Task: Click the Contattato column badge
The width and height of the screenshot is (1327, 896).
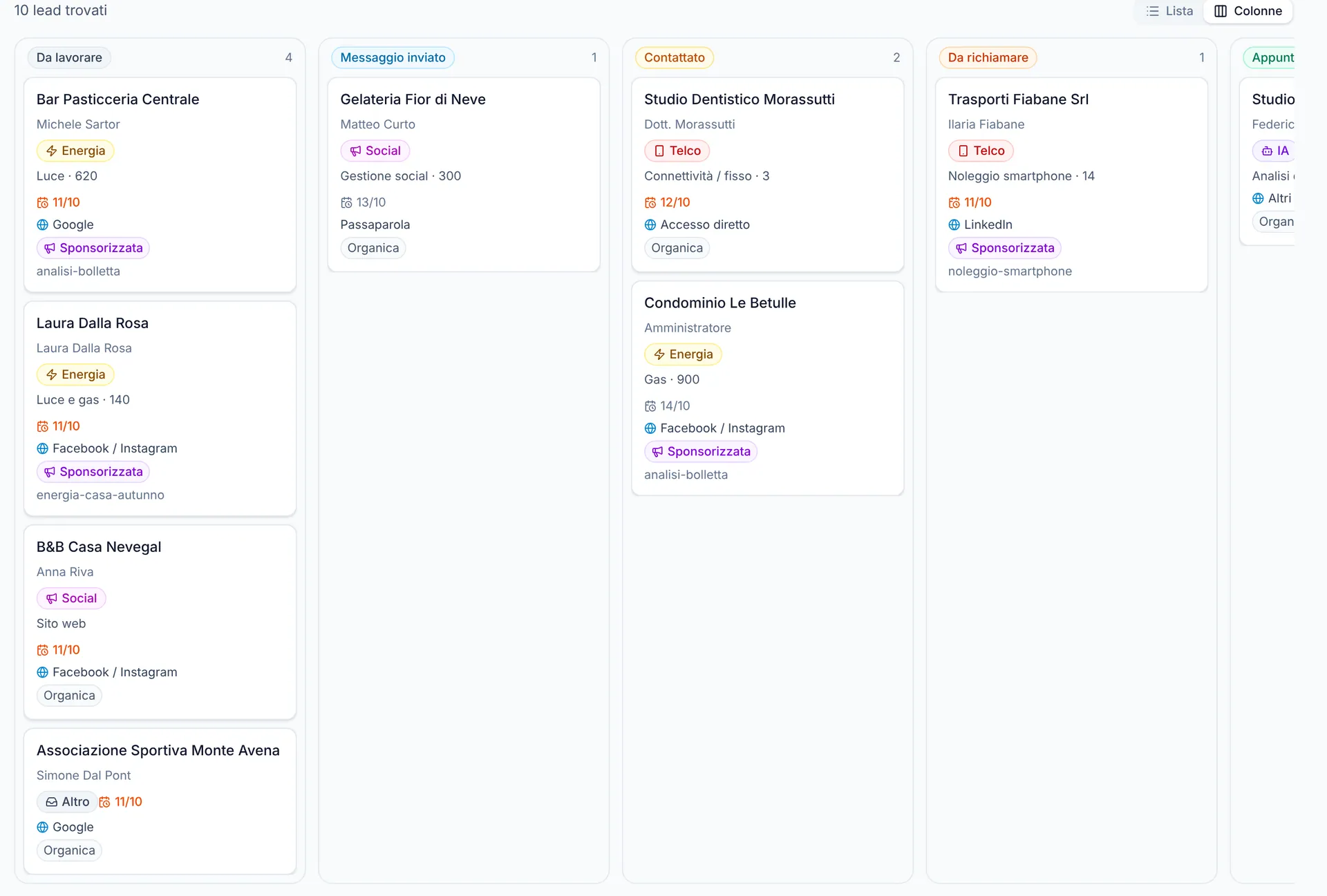Action: [675, 57]
